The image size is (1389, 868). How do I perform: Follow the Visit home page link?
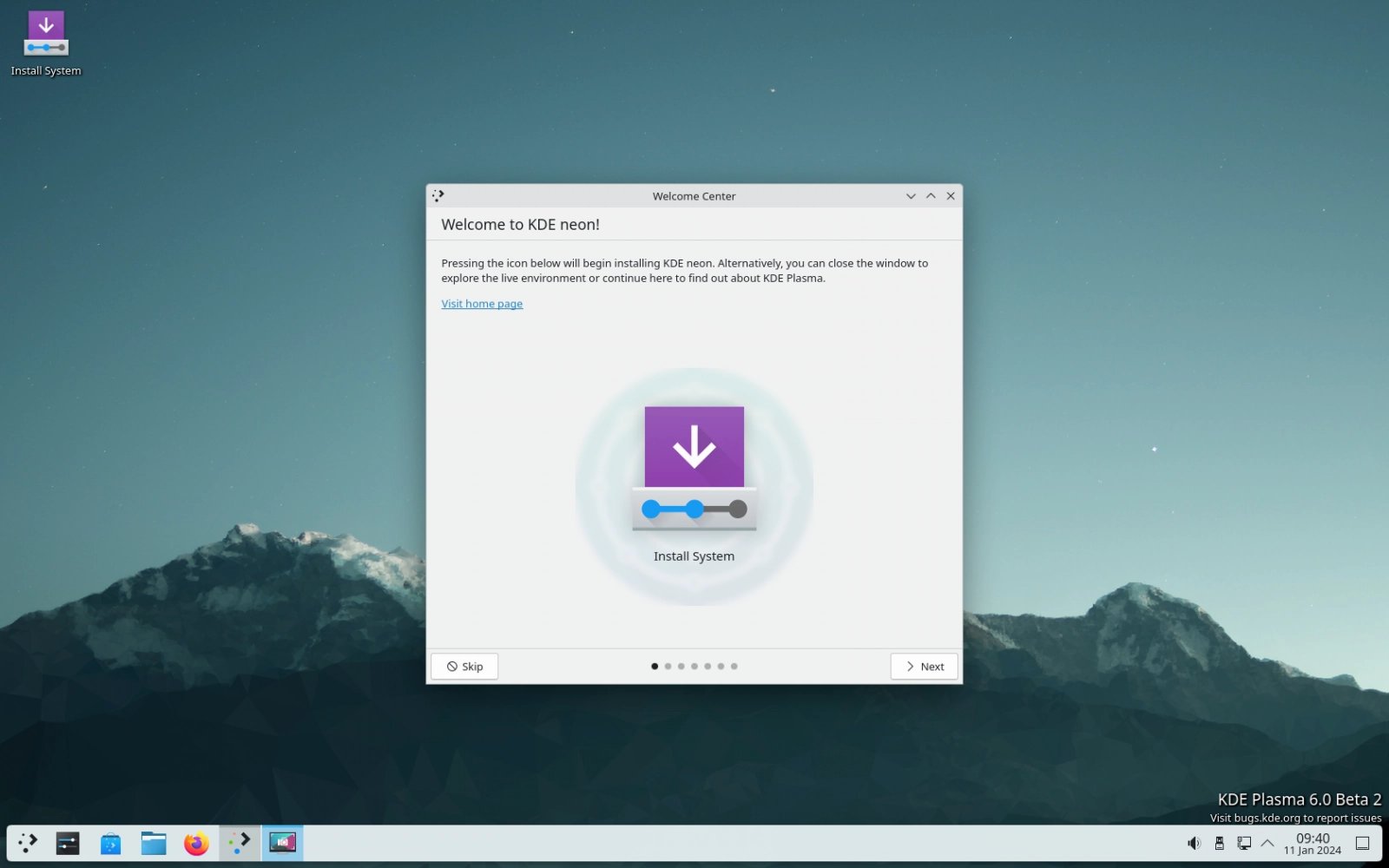point(482,304)
